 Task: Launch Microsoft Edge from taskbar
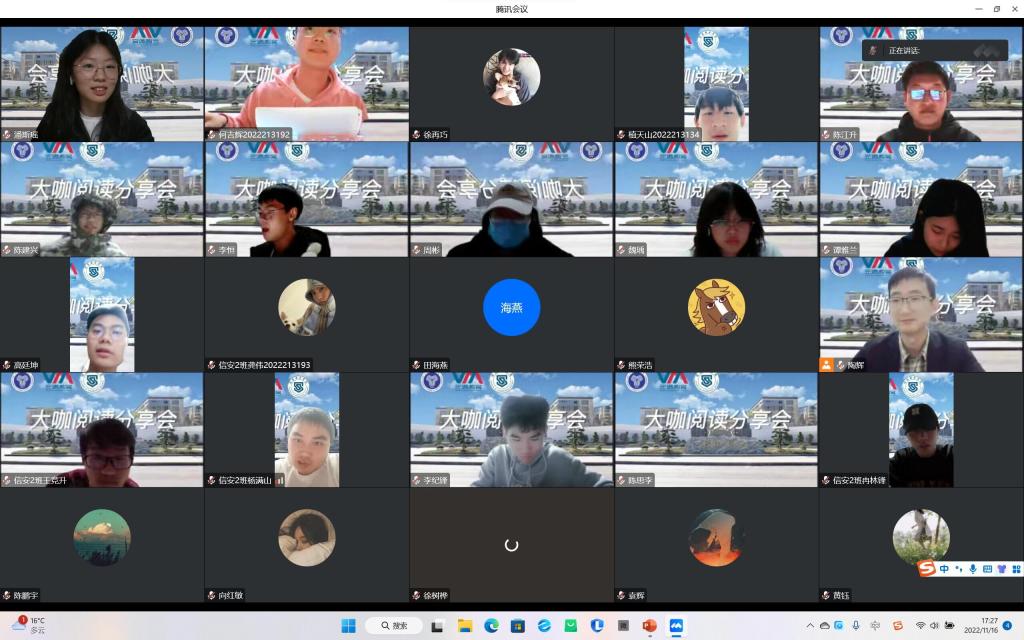491,626
